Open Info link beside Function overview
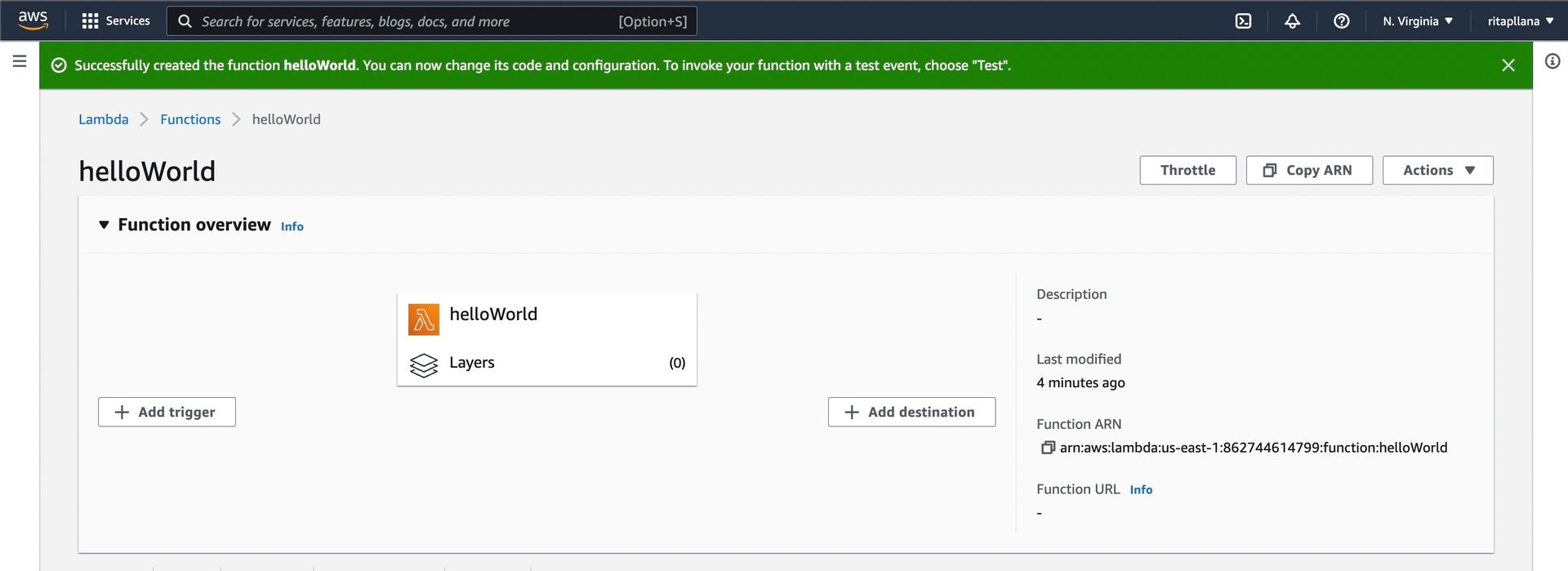This screenshot has width=1568, height=571. point(292,227)
